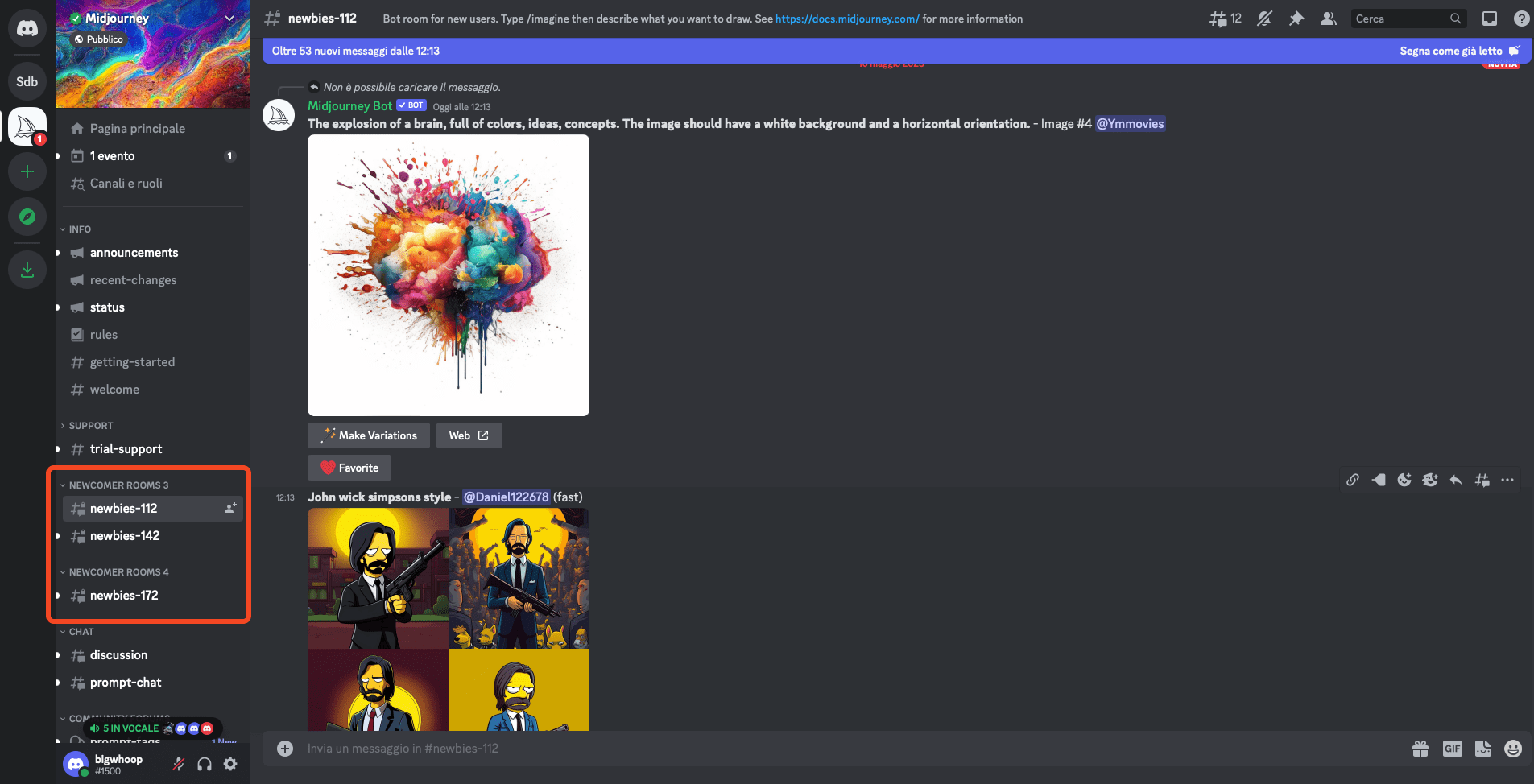The width and height of the screenshot is (1534, 784).
Task: Select the Midjourney sailboat server icon
Action: (27, 126)
